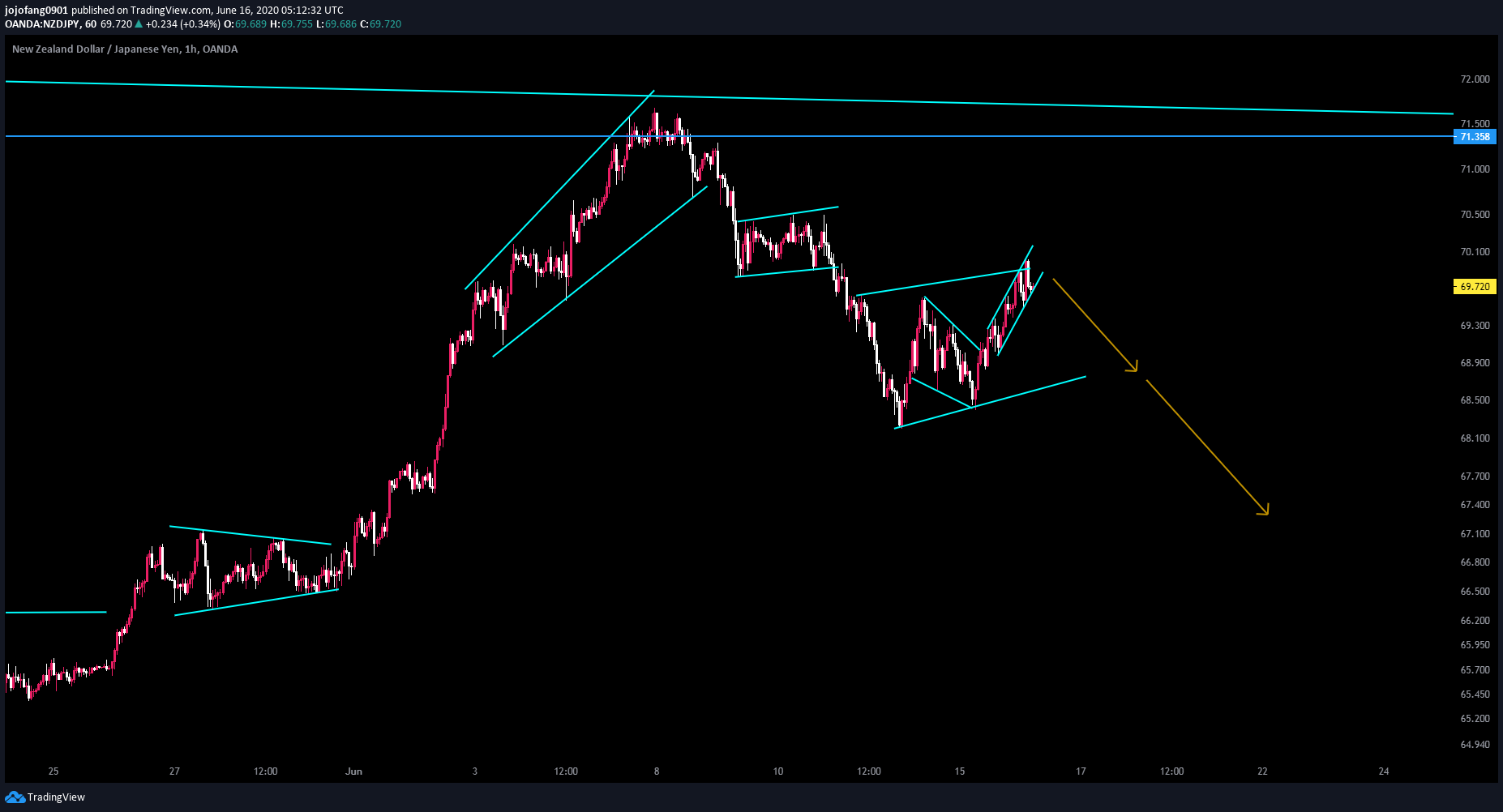Screen dimensions: 1503x812
Task: Click the low price value L:69.686
Action: [x=336, y=24]
